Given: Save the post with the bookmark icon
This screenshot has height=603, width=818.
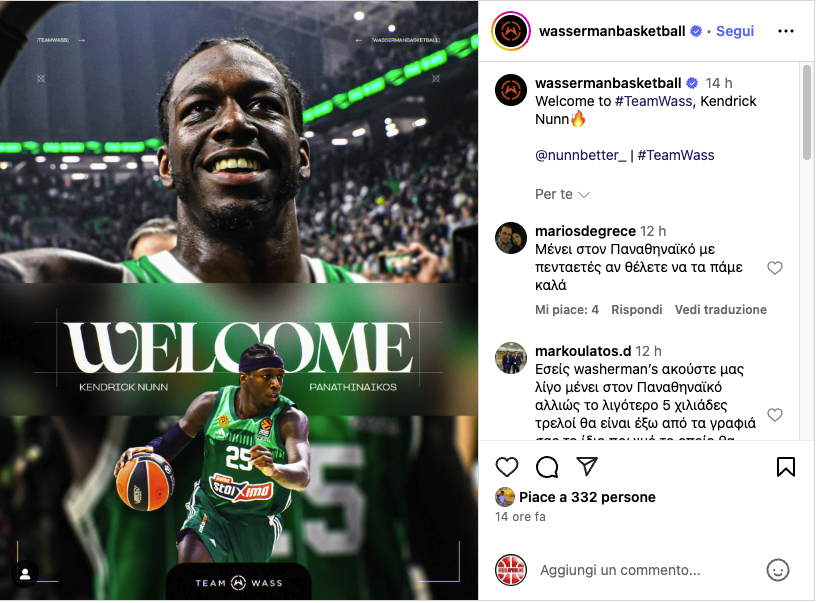Looking at the screenshot, I should coord(786,467).
